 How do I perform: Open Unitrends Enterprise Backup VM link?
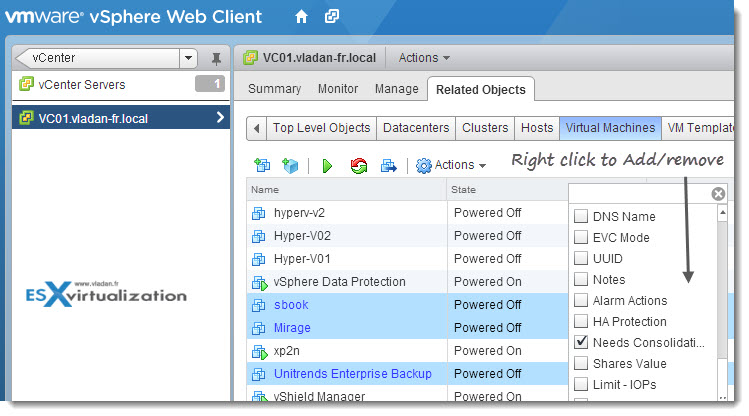click(353, 374)
